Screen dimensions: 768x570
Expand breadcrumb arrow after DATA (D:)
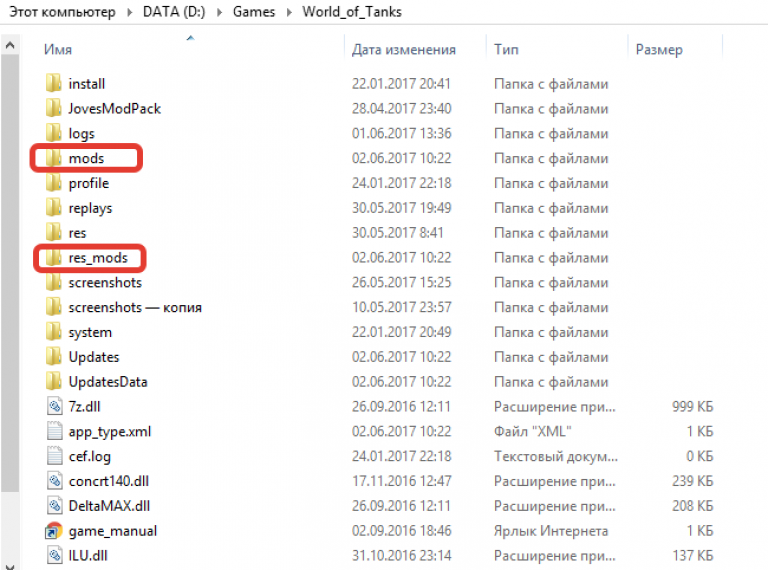click(220, 13)
